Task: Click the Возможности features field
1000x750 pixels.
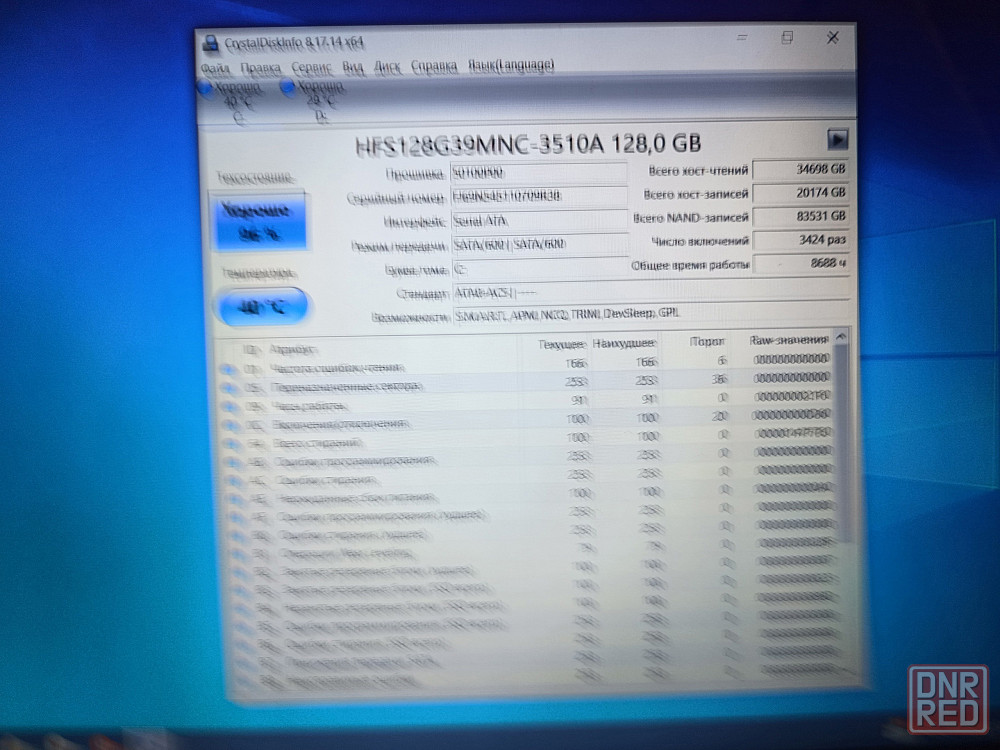Action: [x=651, y=314]
